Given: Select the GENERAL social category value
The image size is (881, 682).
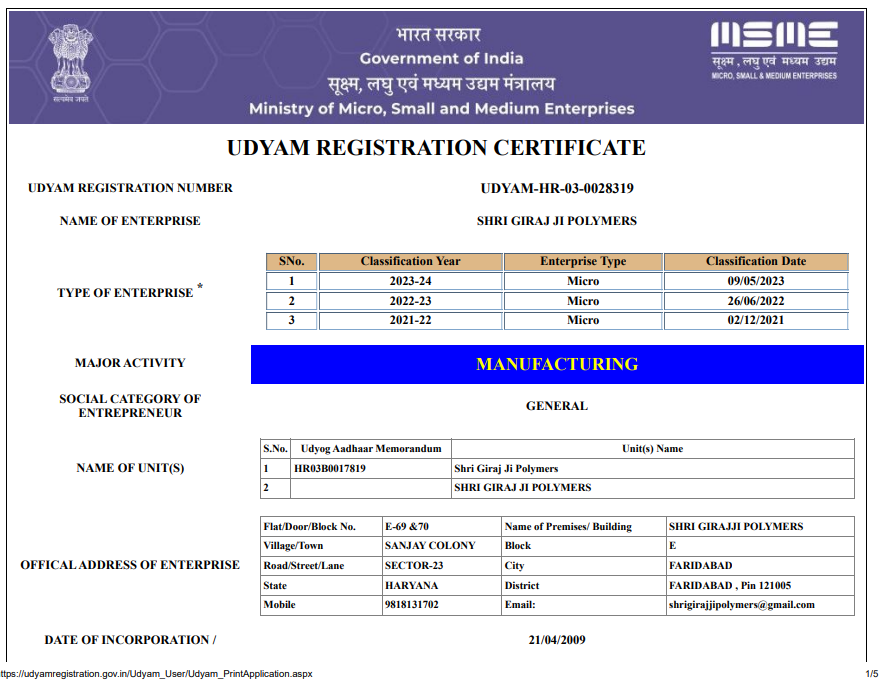Looking at the screenshot, I should (557, 406).
